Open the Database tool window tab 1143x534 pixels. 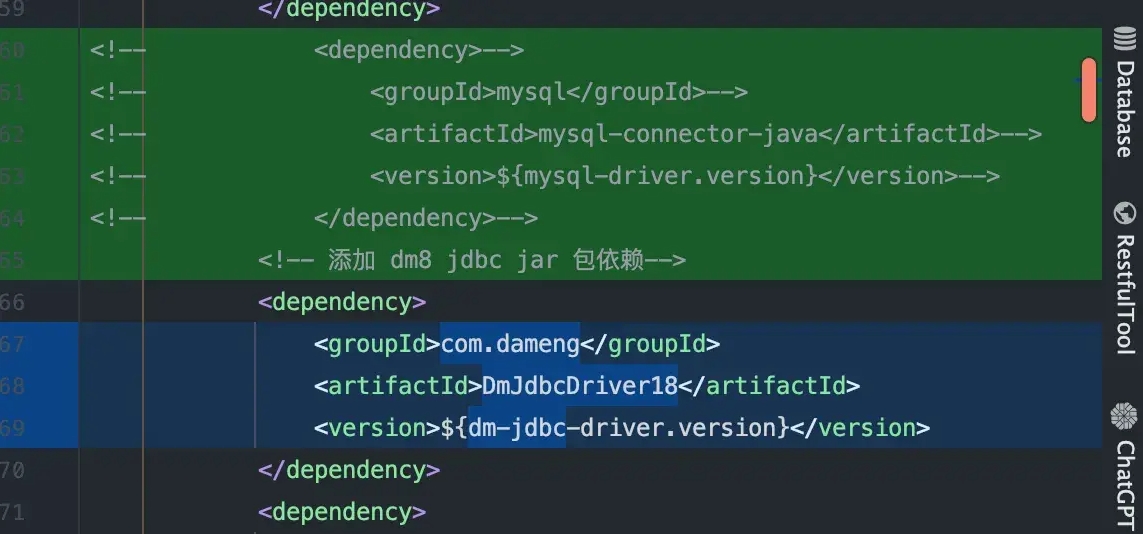pyautogui.click(x=1124, y=108)
